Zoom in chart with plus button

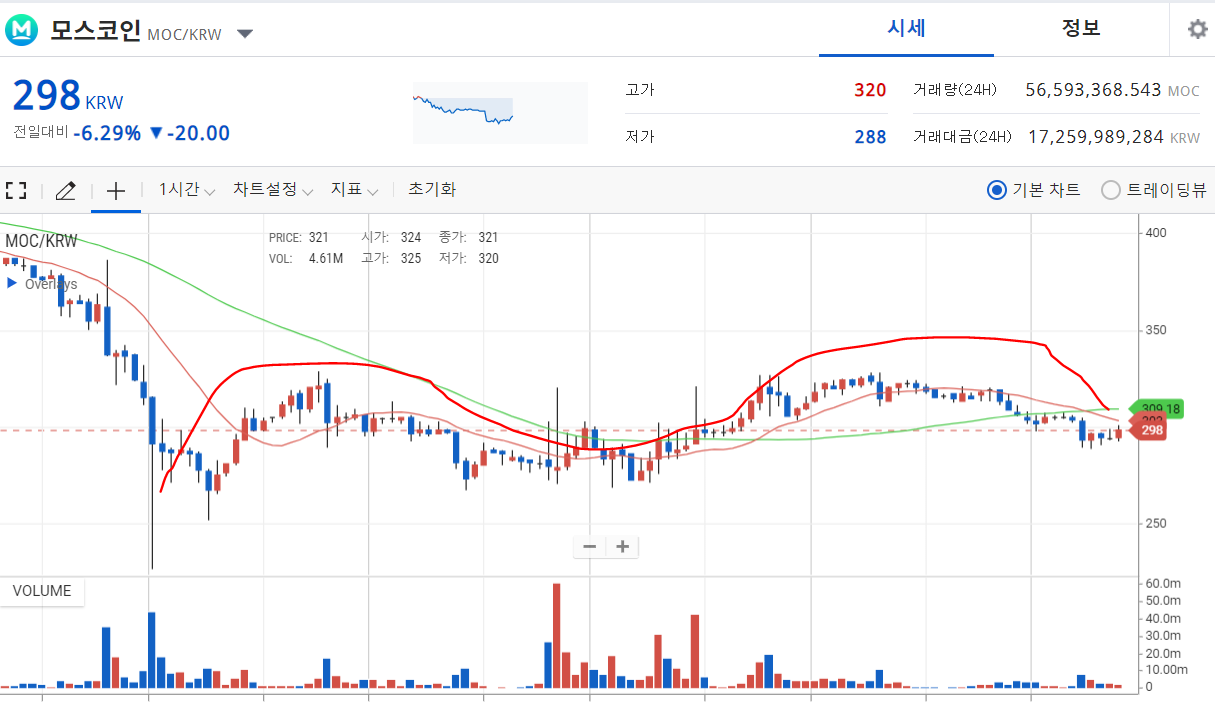click(x=623, y=546)
